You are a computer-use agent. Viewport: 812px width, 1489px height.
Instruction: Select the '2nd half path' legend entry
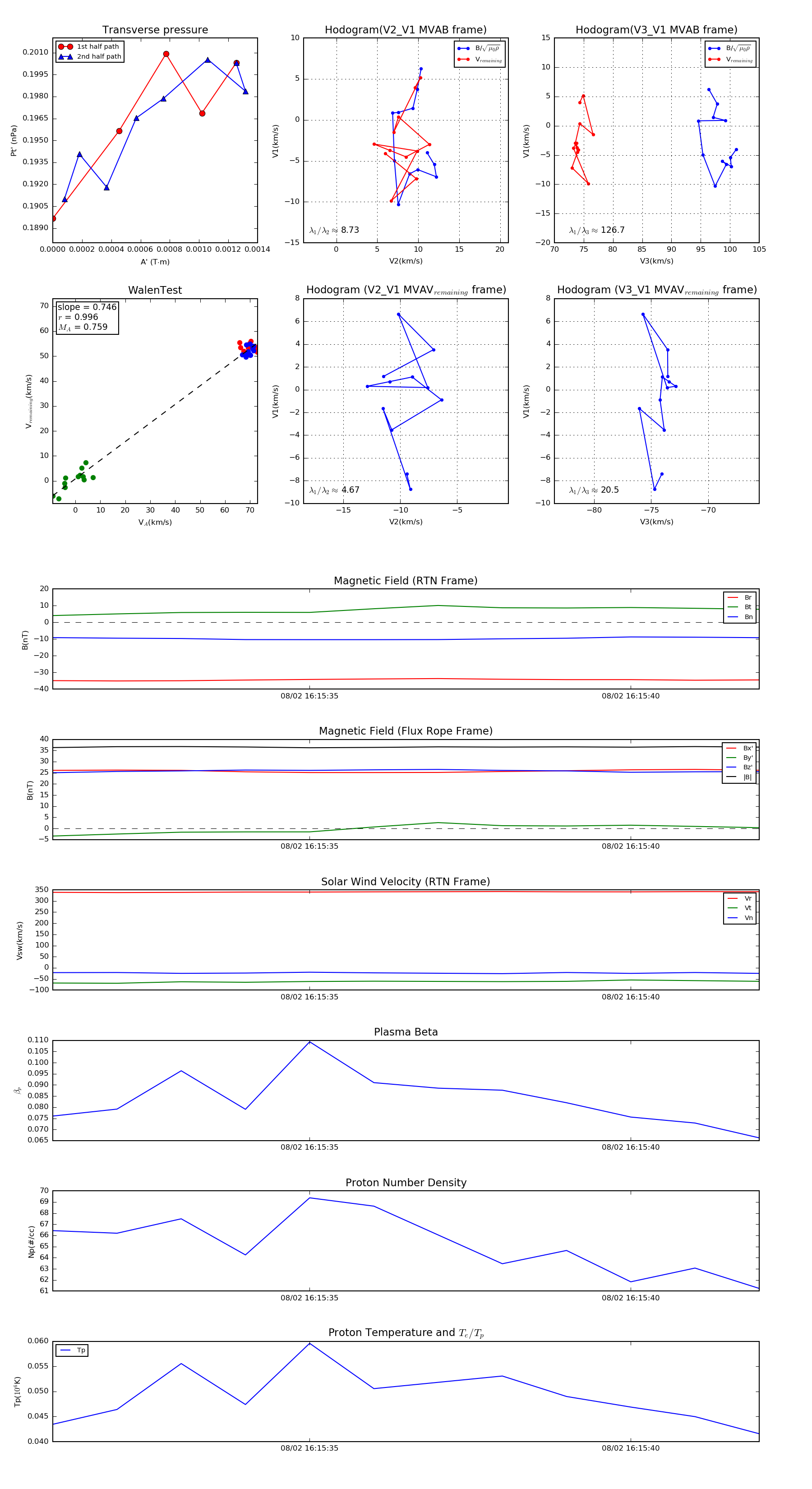pyautogui.click(x=90, y=57)
